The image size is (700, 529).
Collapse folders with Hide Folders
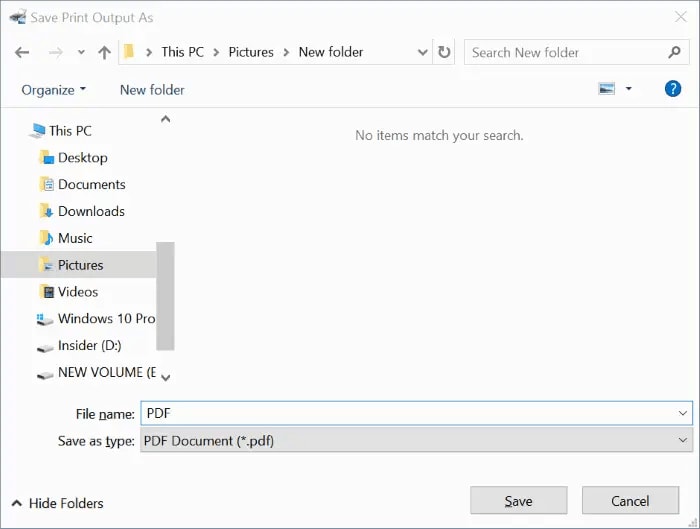click(57, 503)
